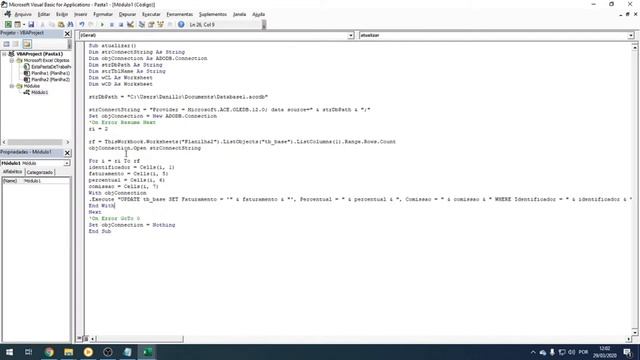Click View Object icon in Project panel
Viewport: 640px width, 360px height.
(x=16, y=44)
